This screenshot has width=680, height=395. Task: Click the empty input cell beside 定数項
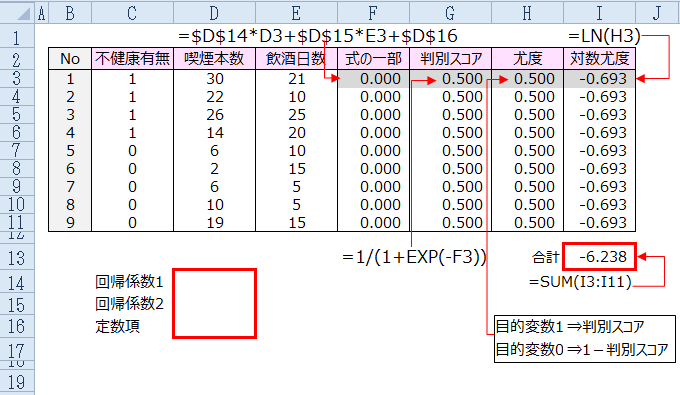tap(214, 326)
